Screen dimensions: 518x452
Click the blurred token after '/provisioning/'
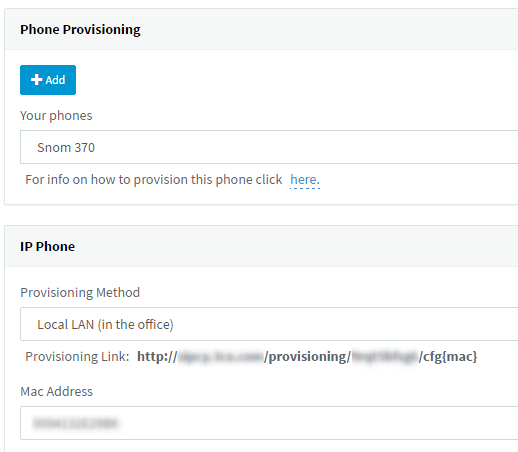[x=385, y=357]
